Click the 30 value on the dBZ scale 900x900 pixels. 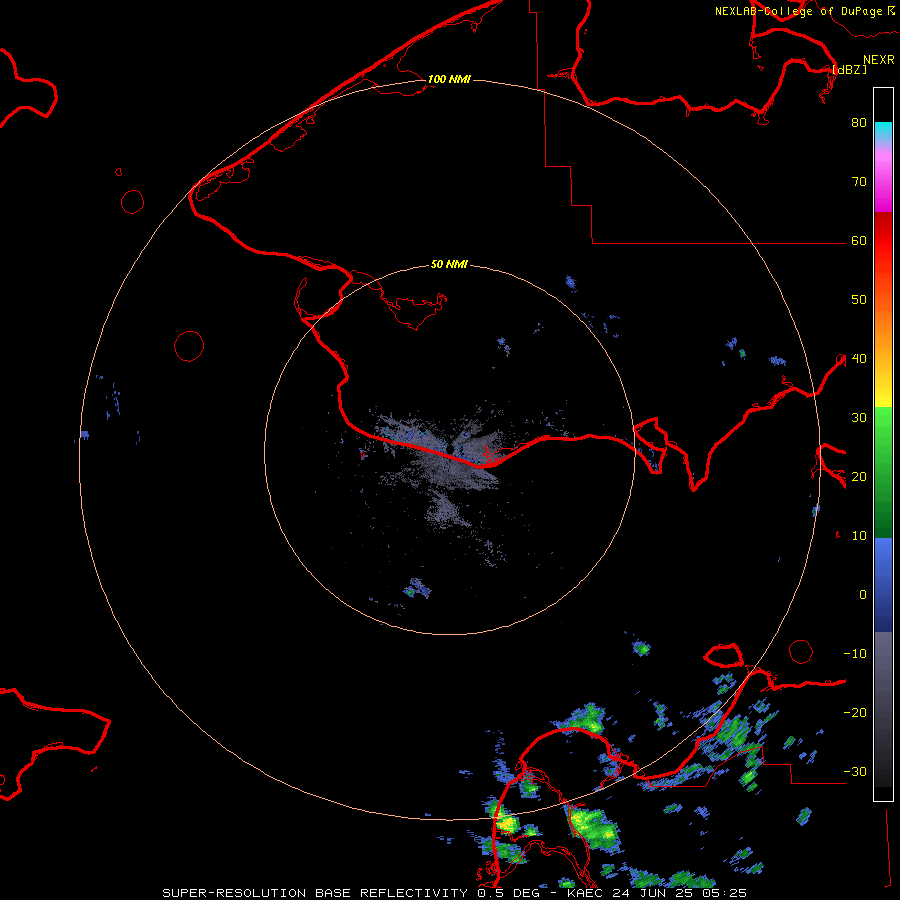coord(859,417)
